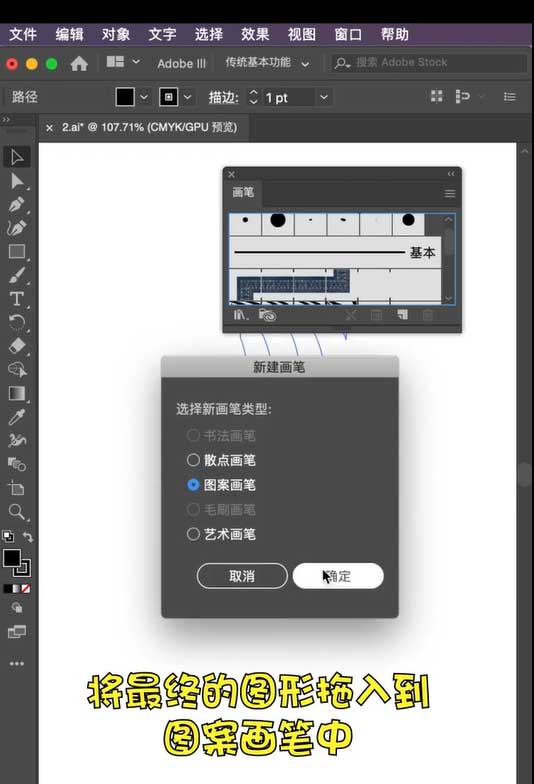Click the 取消 button

[x=242, y=576]
